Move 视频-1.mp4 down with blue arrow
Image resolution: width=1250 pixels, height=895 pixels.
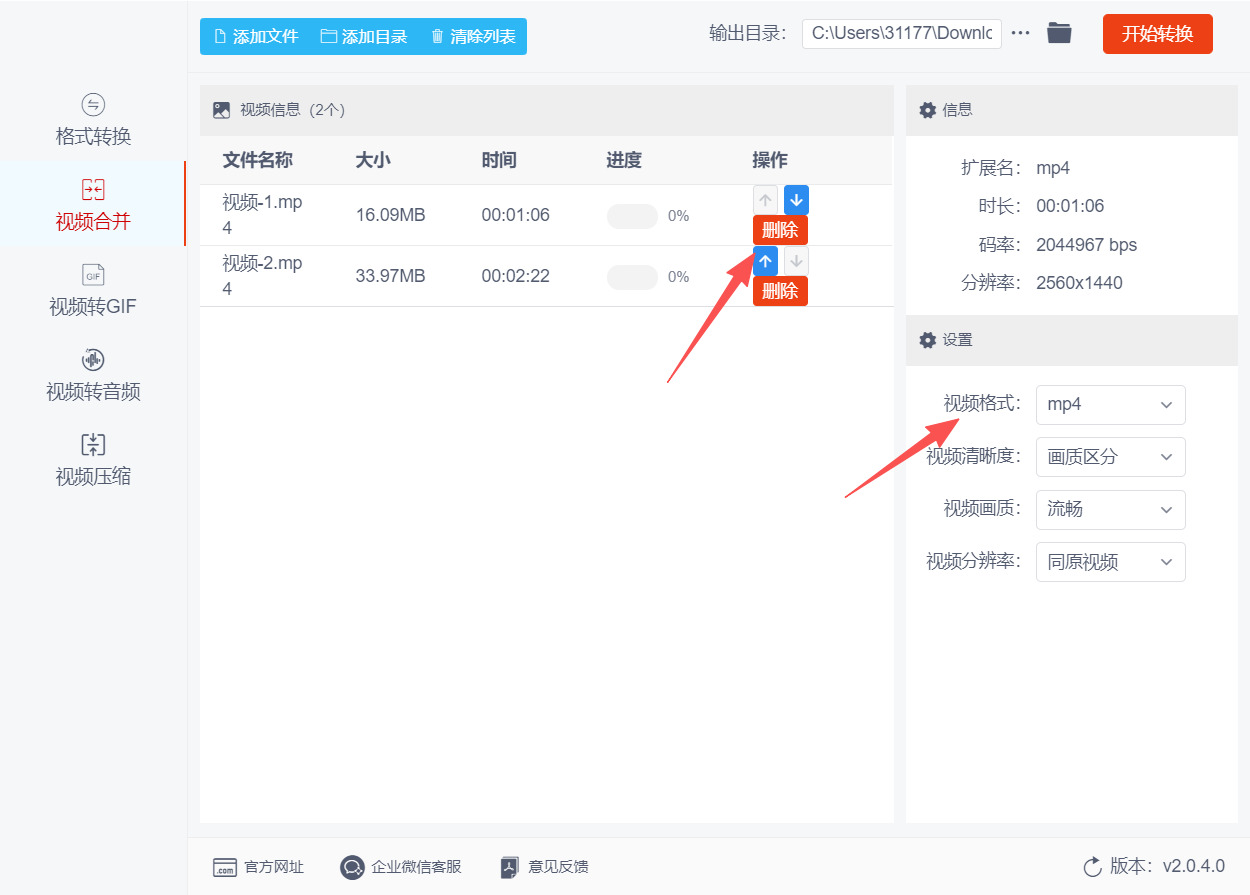coord(796,200)
